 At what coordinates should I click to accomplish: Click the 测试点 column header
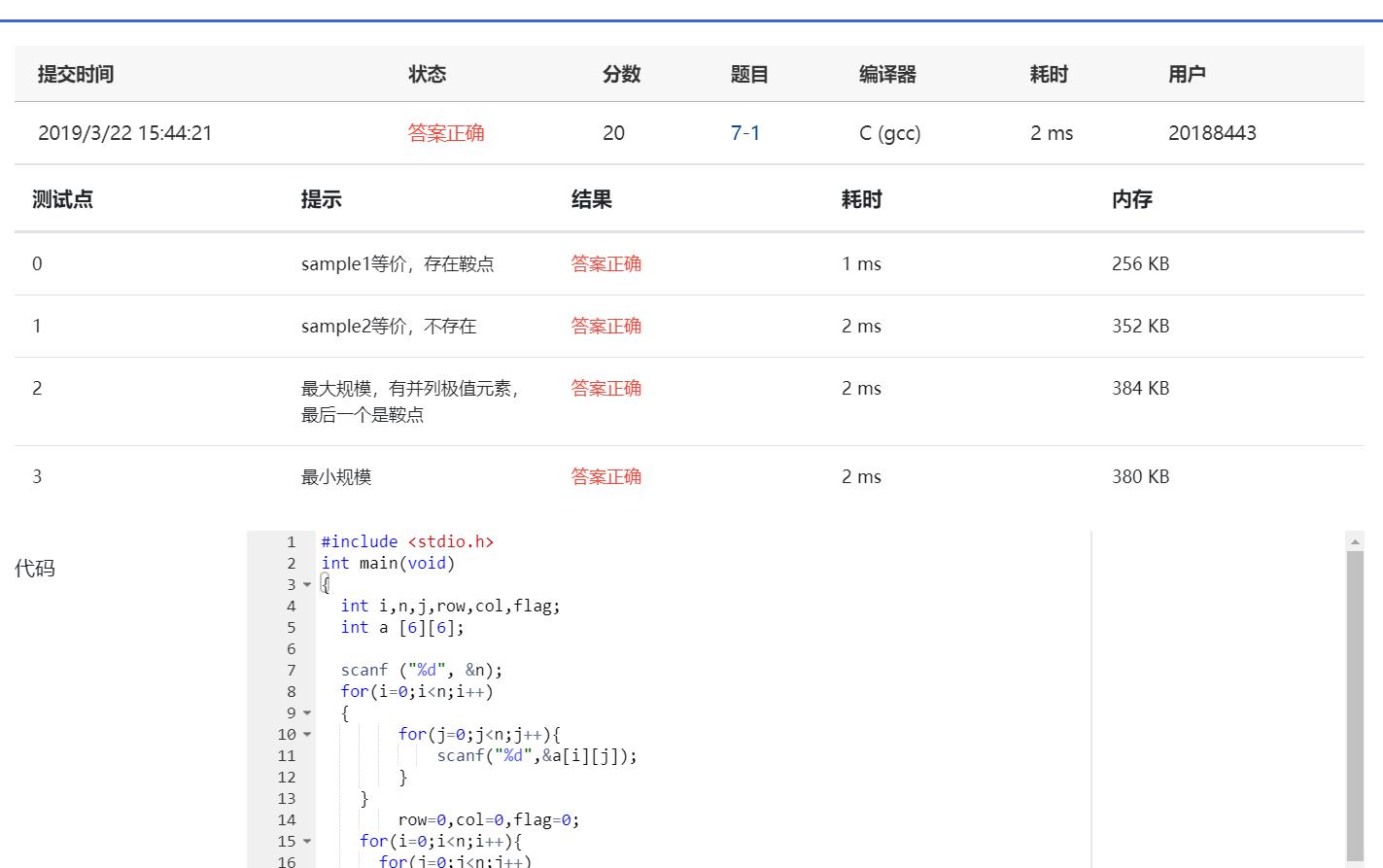[x=62, y=199]
